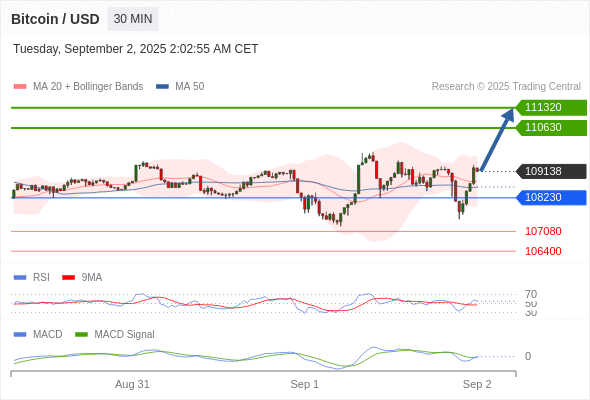Image resolution: width=590 pixels, height=400 pixels.
Task: Click the RSI 70 level label
Action: coord(531,294)
